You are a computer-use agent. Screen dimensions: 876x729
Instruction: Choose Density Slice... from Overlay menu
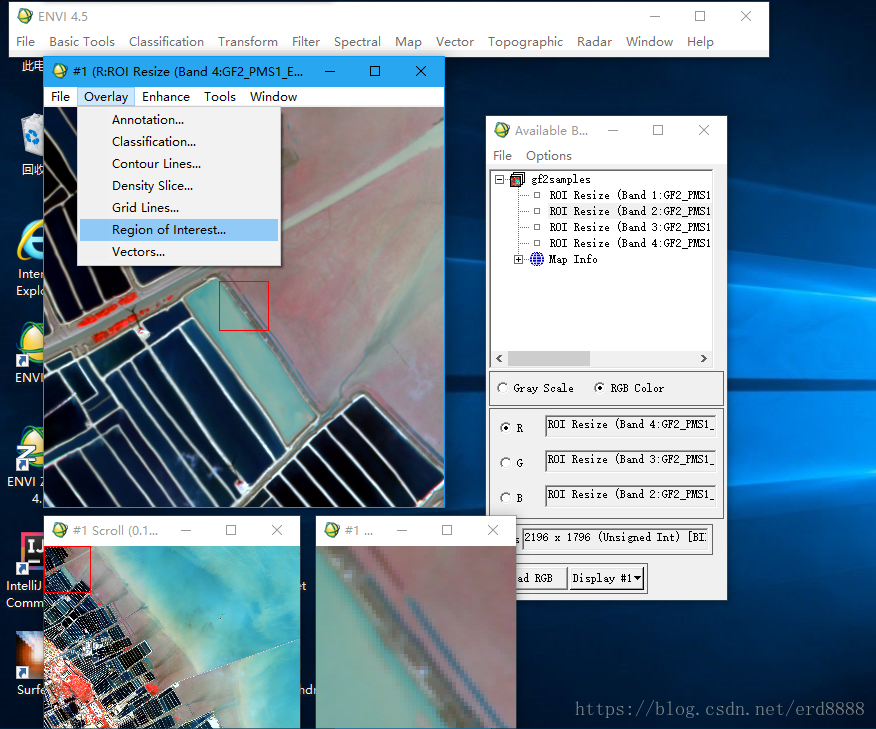point(179,185)
